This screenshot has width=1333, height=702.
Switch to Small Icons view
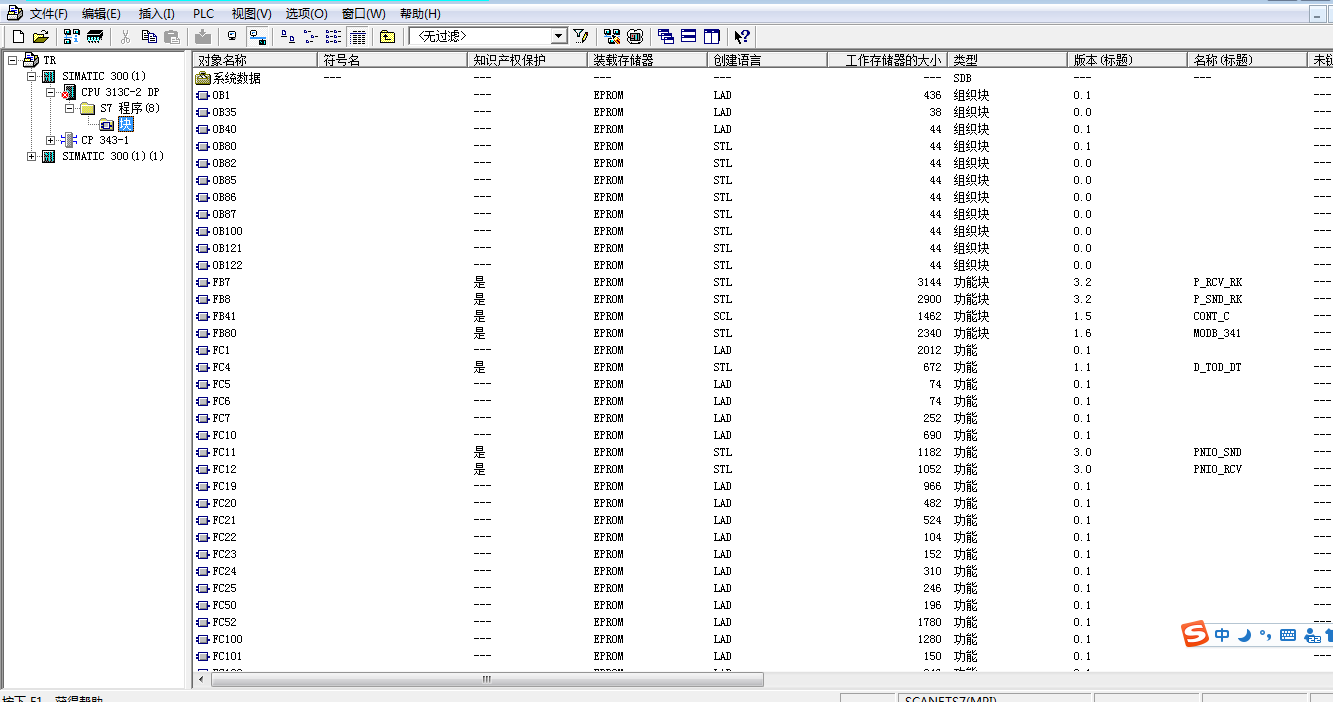(310, 36)
